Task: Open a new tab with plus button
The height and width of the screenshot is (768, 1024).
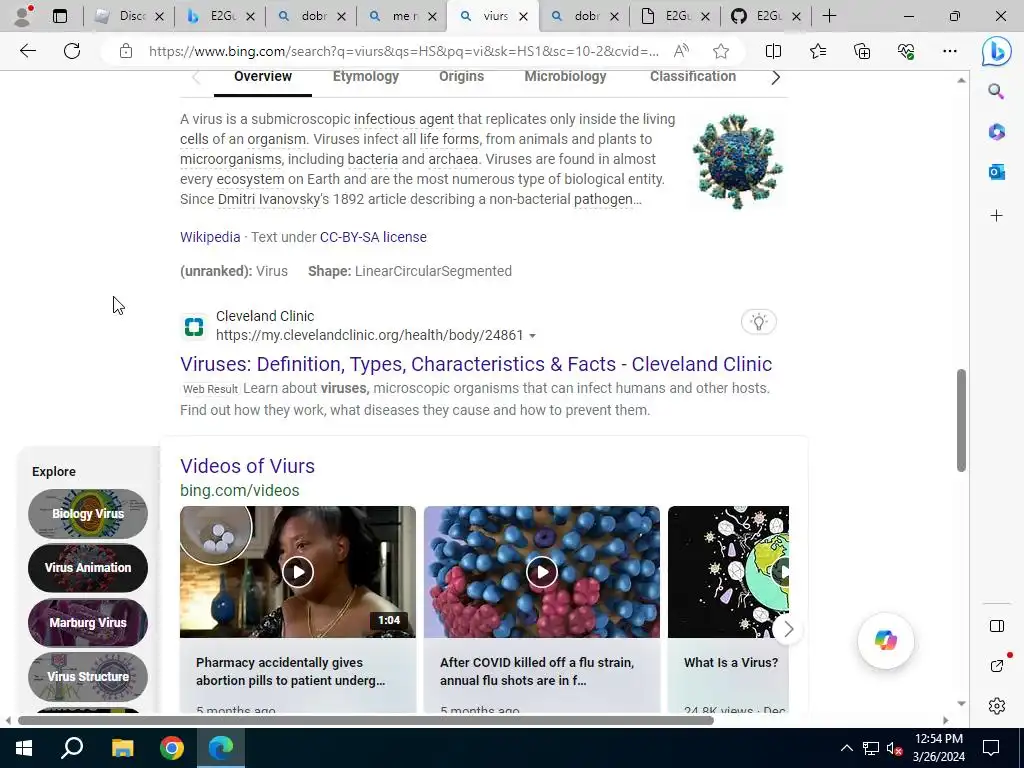Action: coord(829,16)
